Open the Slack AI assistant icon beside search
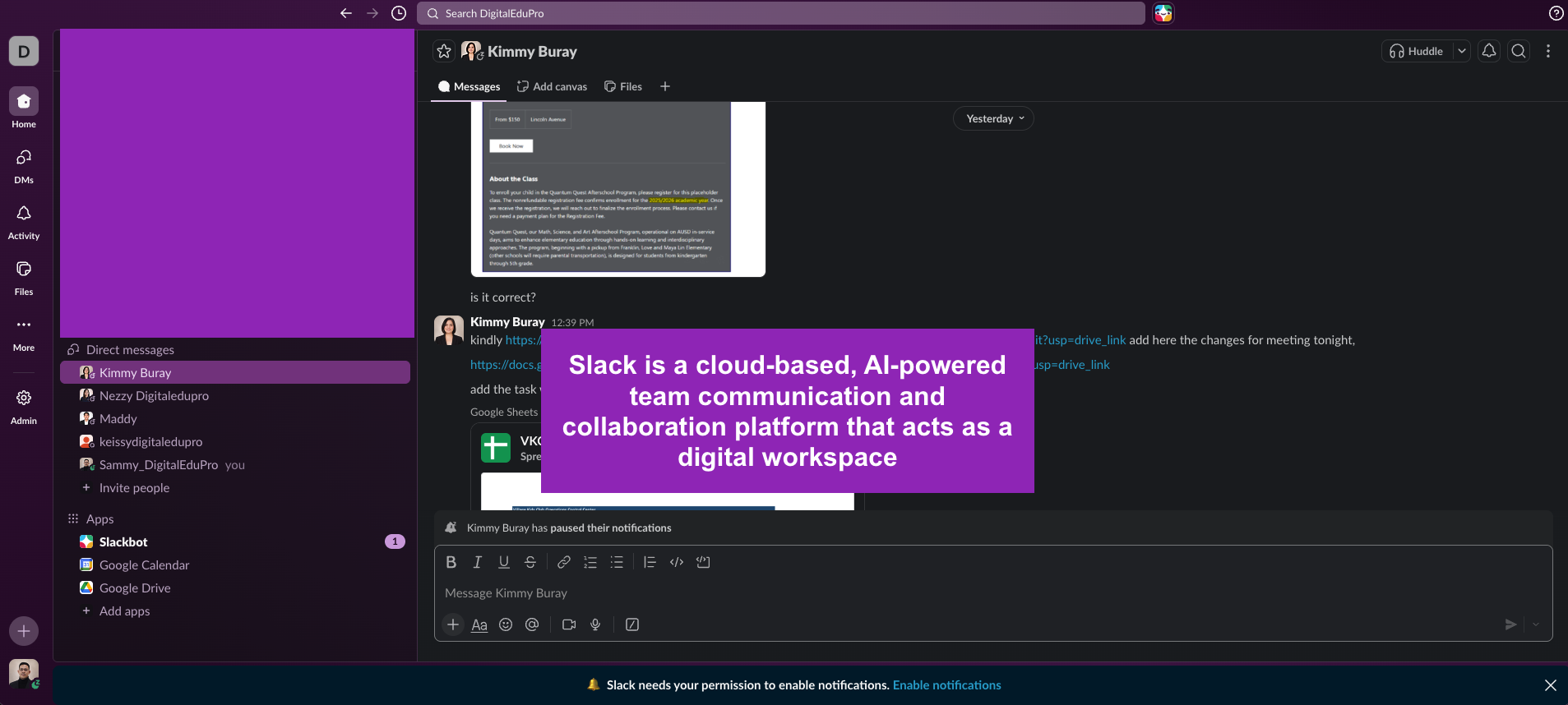The height and width of the screenshot is (705, 1568). point(1163,13)
